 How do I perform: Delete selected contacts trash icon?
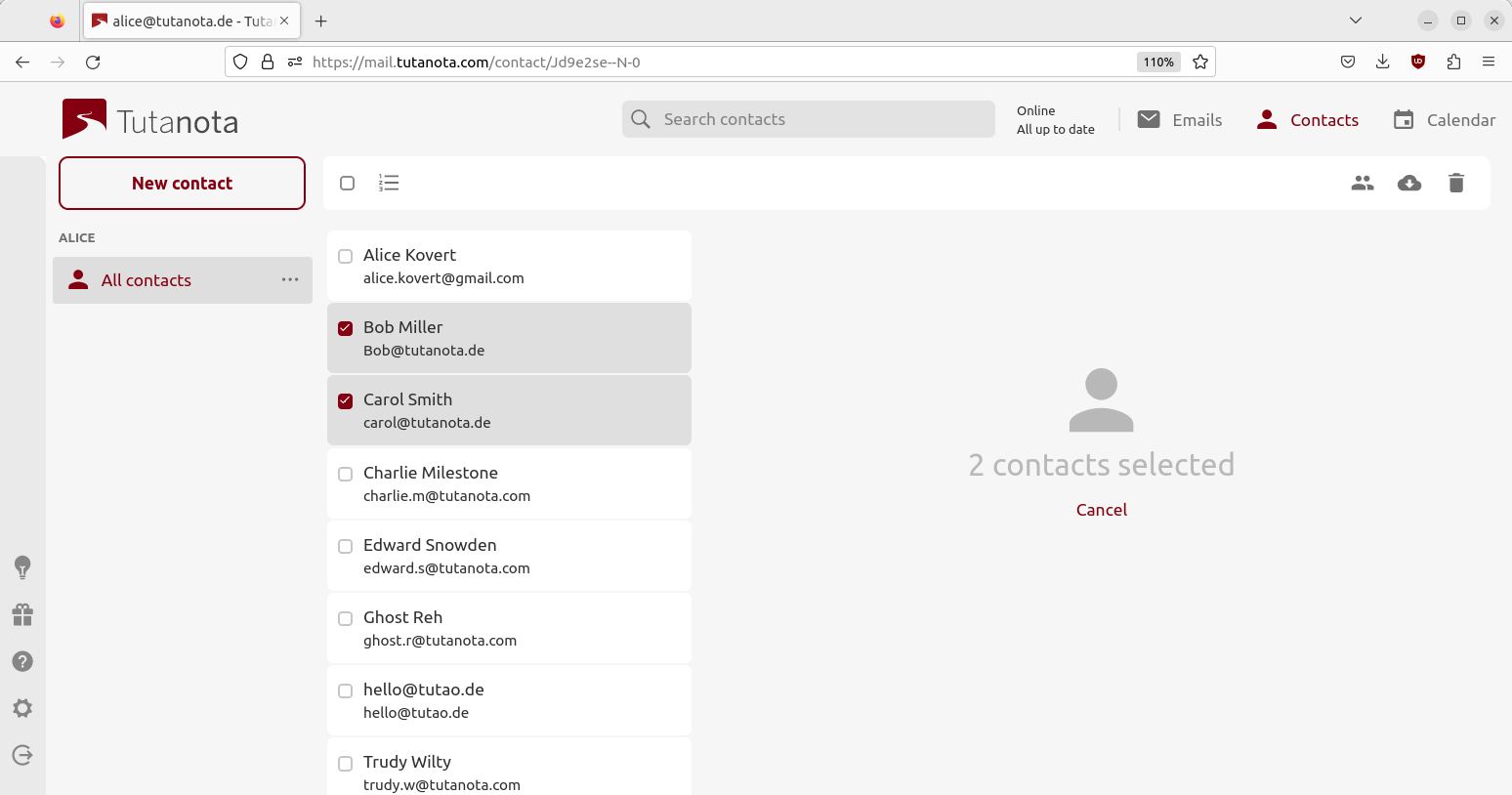click(x=1456, y=183)
